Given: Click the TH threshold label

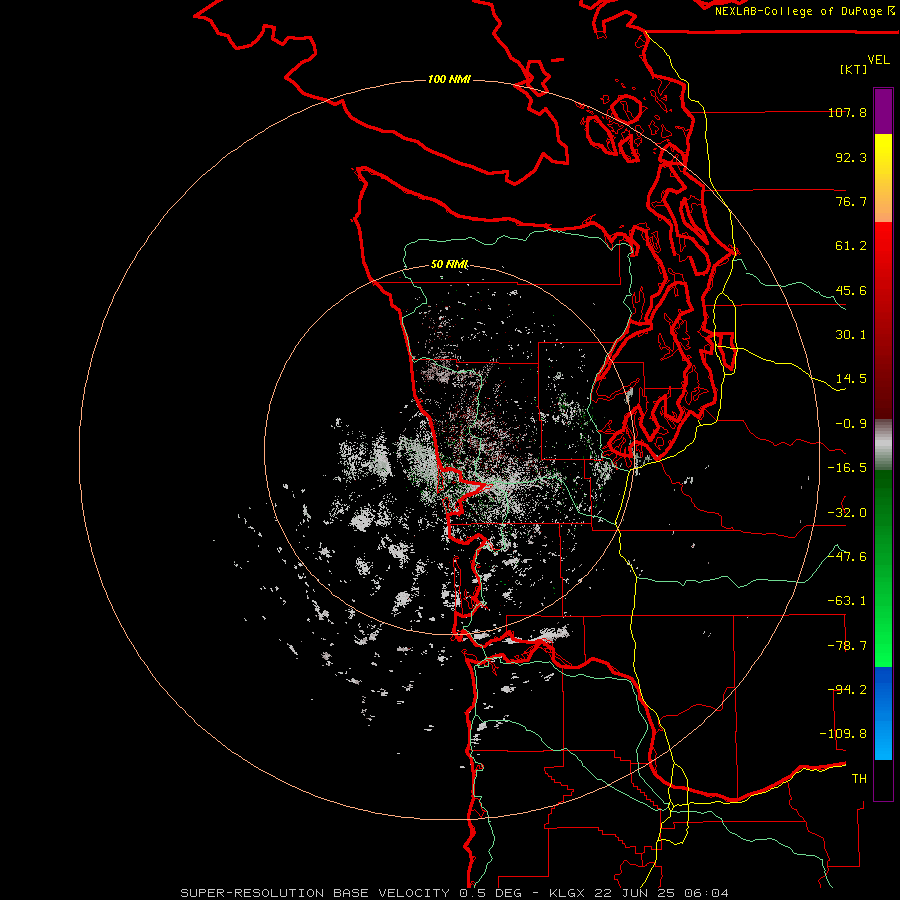Looking at the screenshot, I should pos(859,779).
